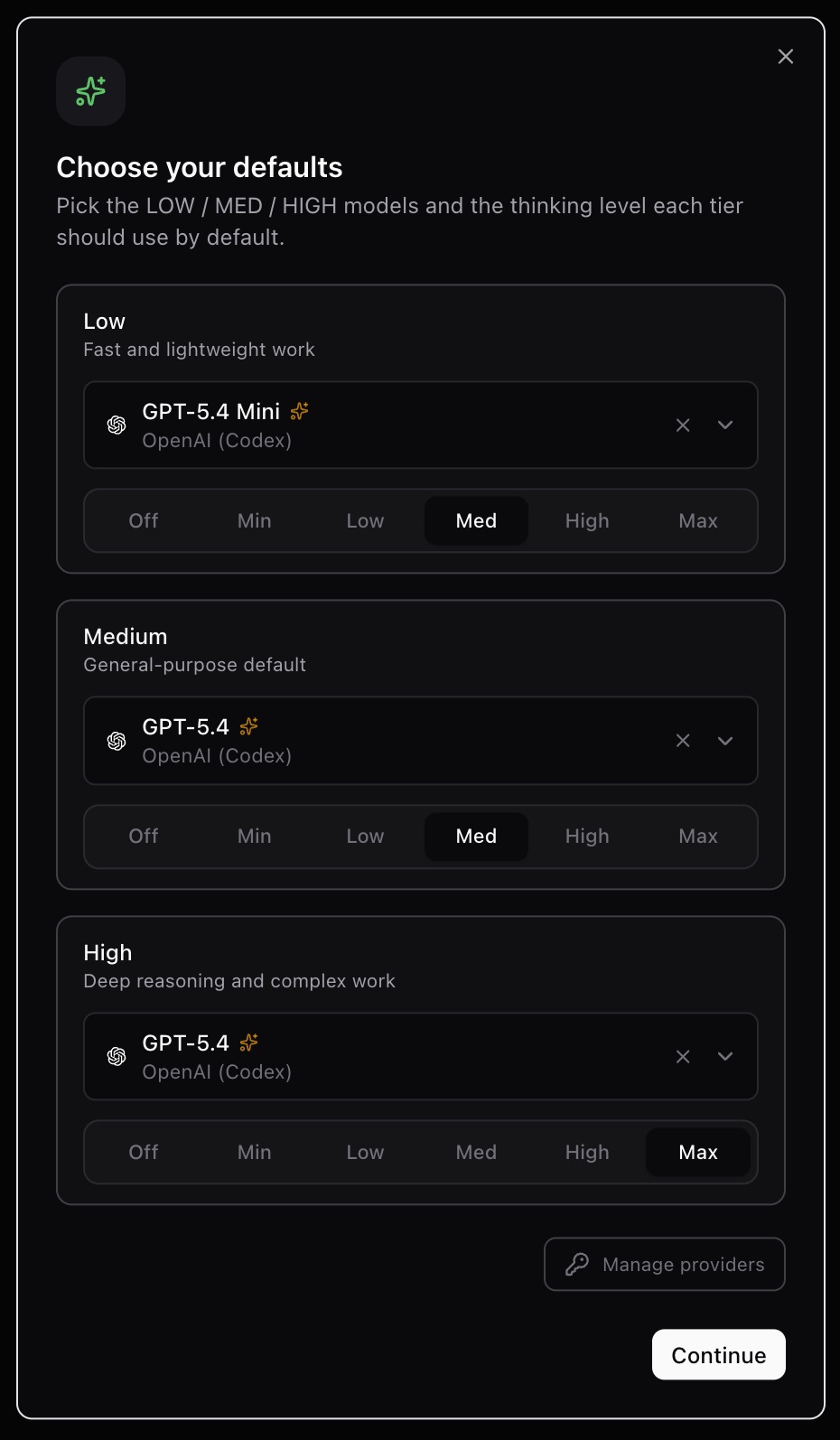Turn thinking Off for the Medium tier
This screenshot has width=840, height=1440.
143,836
